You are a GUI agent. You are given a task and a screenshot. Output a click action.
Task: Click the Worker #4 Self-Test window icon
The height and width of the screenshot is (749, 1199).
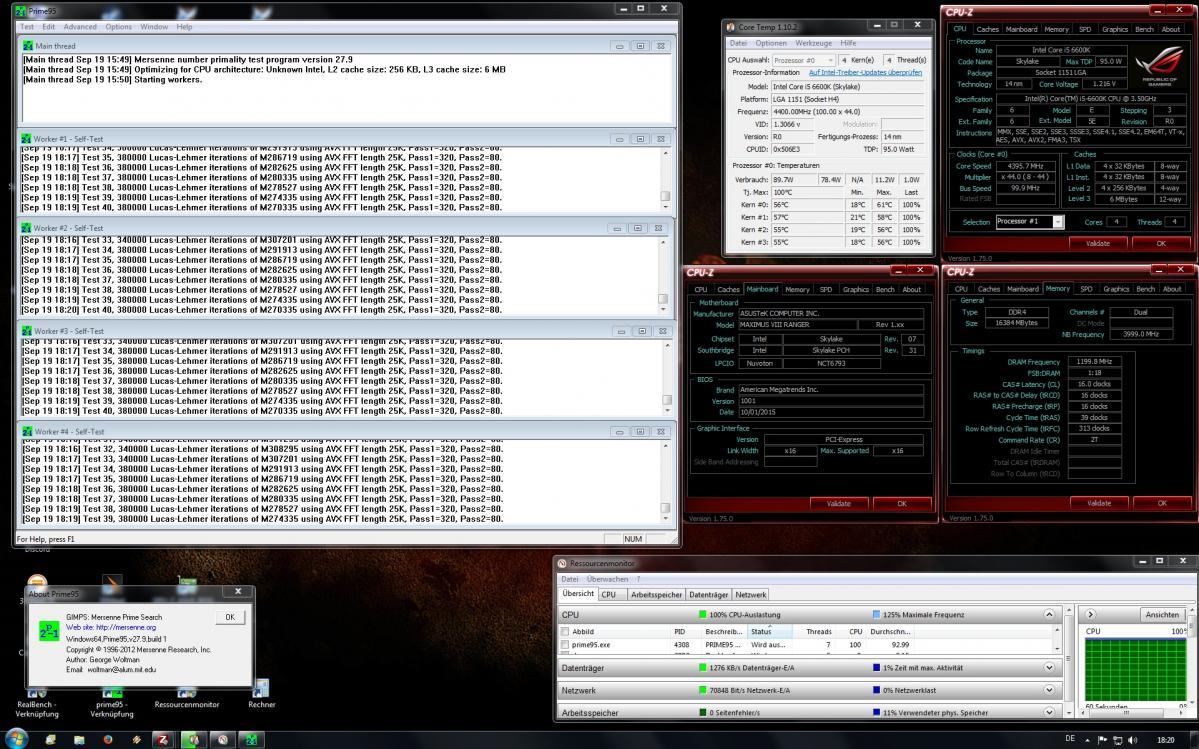[x=27, y=431]
